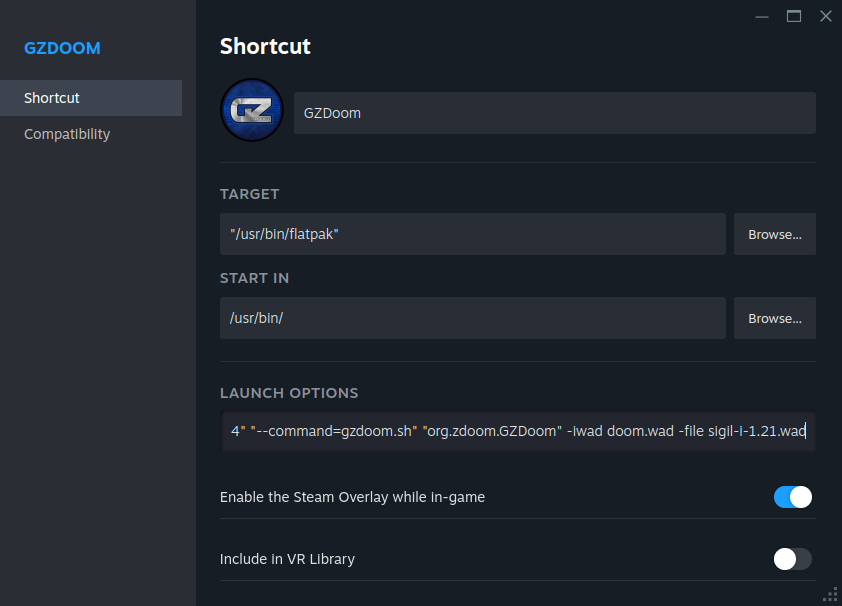The width and height of the screenshot is (842, 606).
Task: Click the window resize grip icon
Action: click(830, 594)
